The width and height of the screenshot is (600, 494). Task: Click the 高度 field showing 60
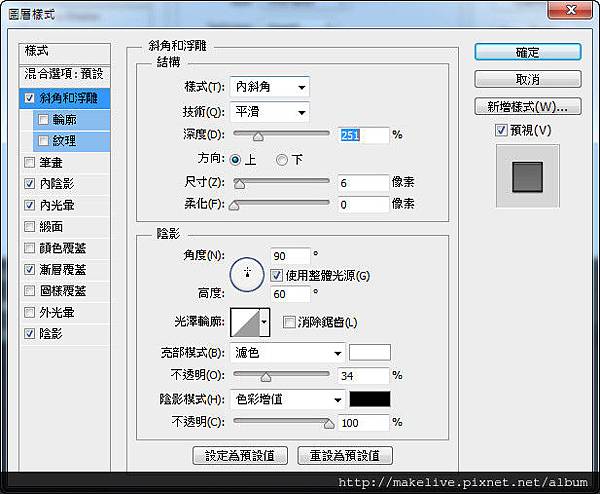click(290, 294)
